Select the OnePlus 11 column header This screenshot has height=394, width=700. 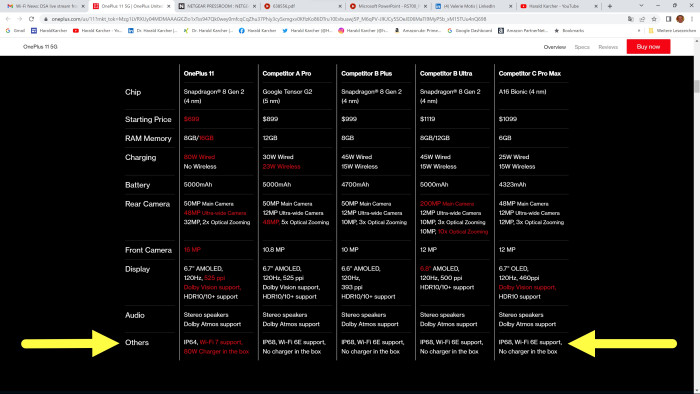(x=199, y=73)
